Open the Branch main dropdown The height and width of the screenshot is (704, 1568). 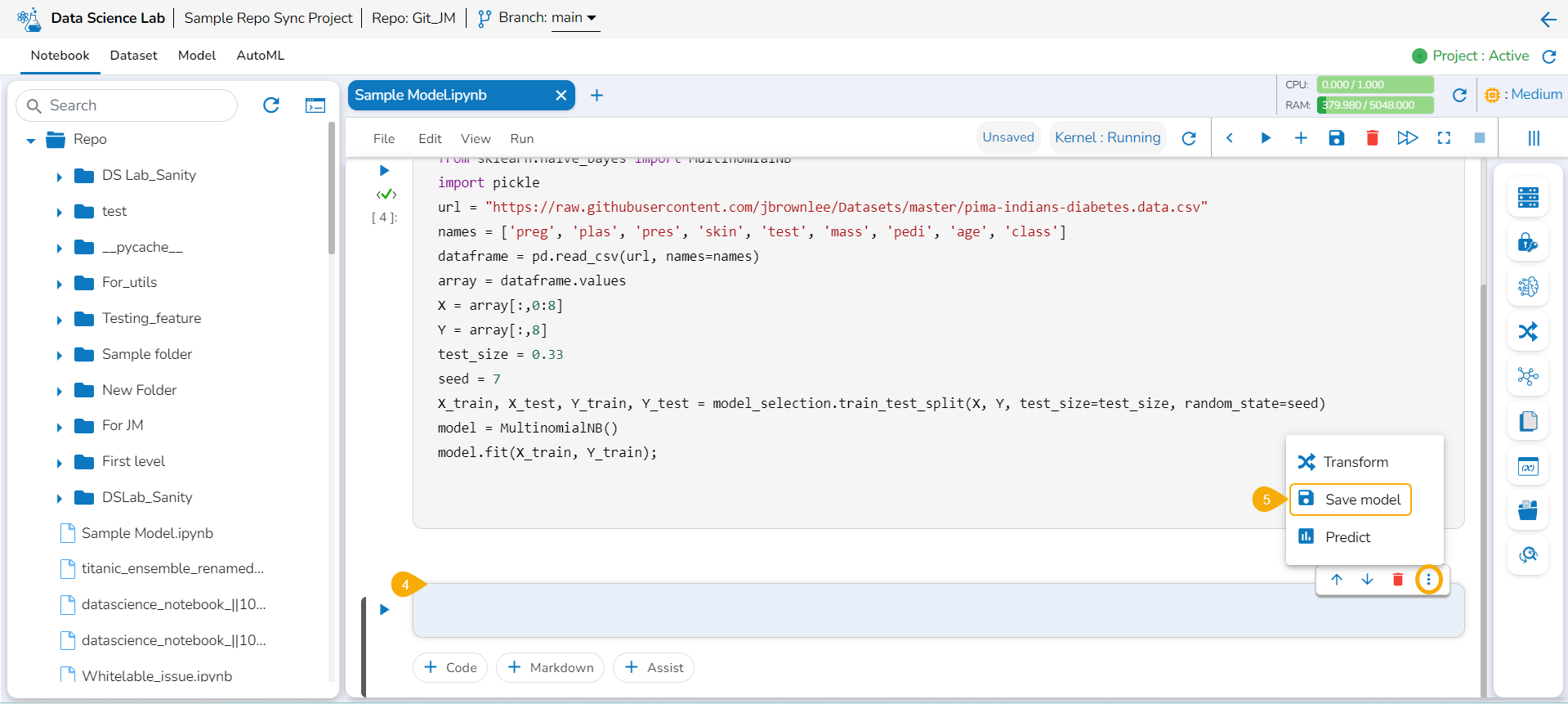tap(575, 18)
